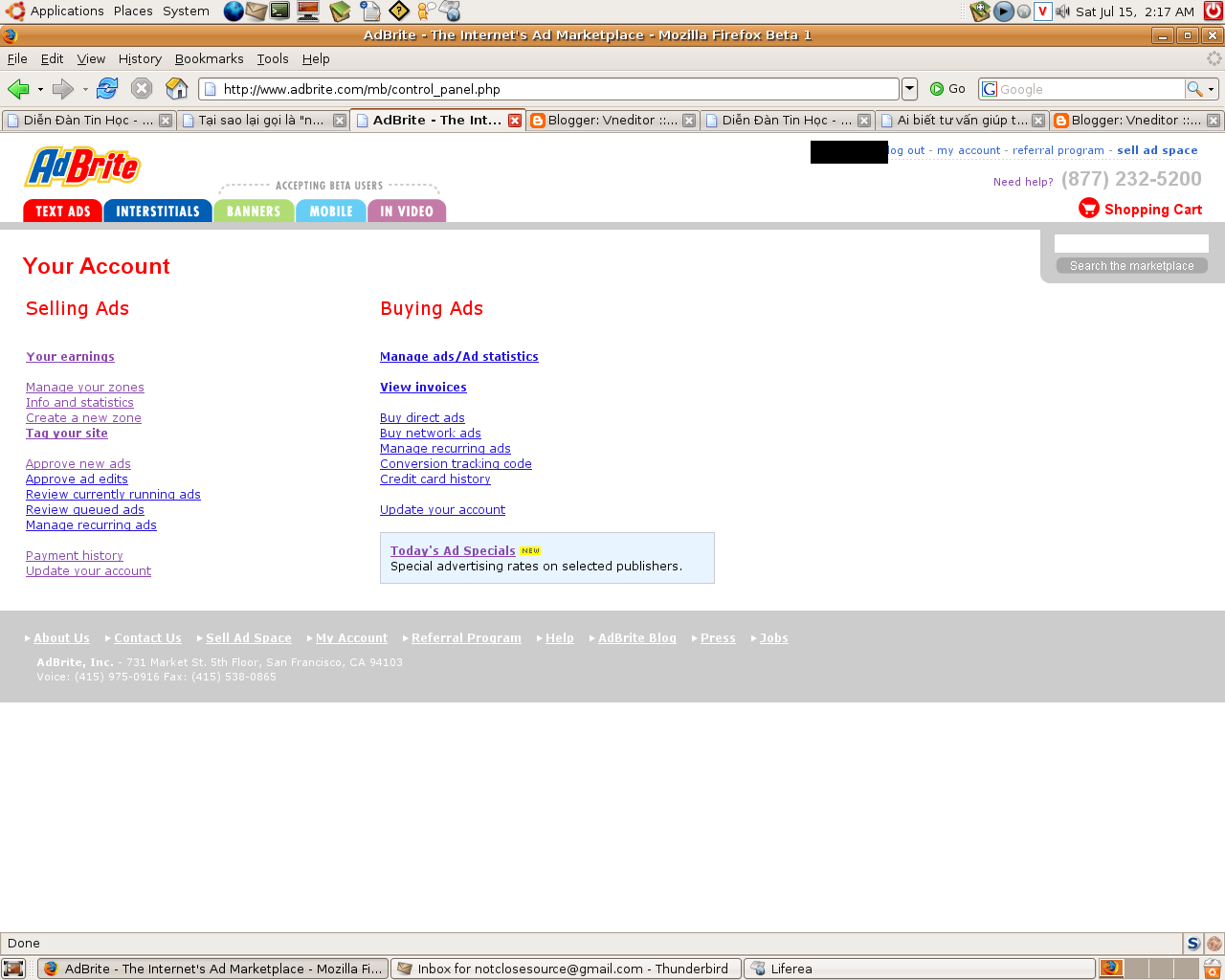Open the File menu
Image resolution: width=1225 pixels, height=980 pixels.
(x=17, y=58)
